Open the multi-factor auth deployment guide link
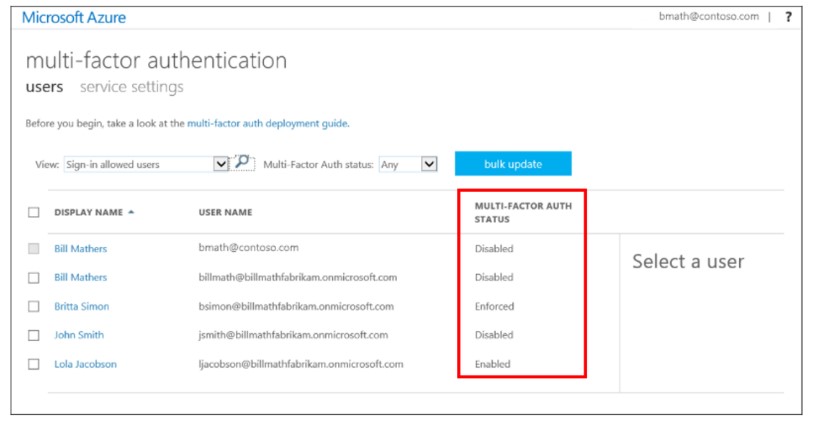The image size is (816, 428). [267, 123]
